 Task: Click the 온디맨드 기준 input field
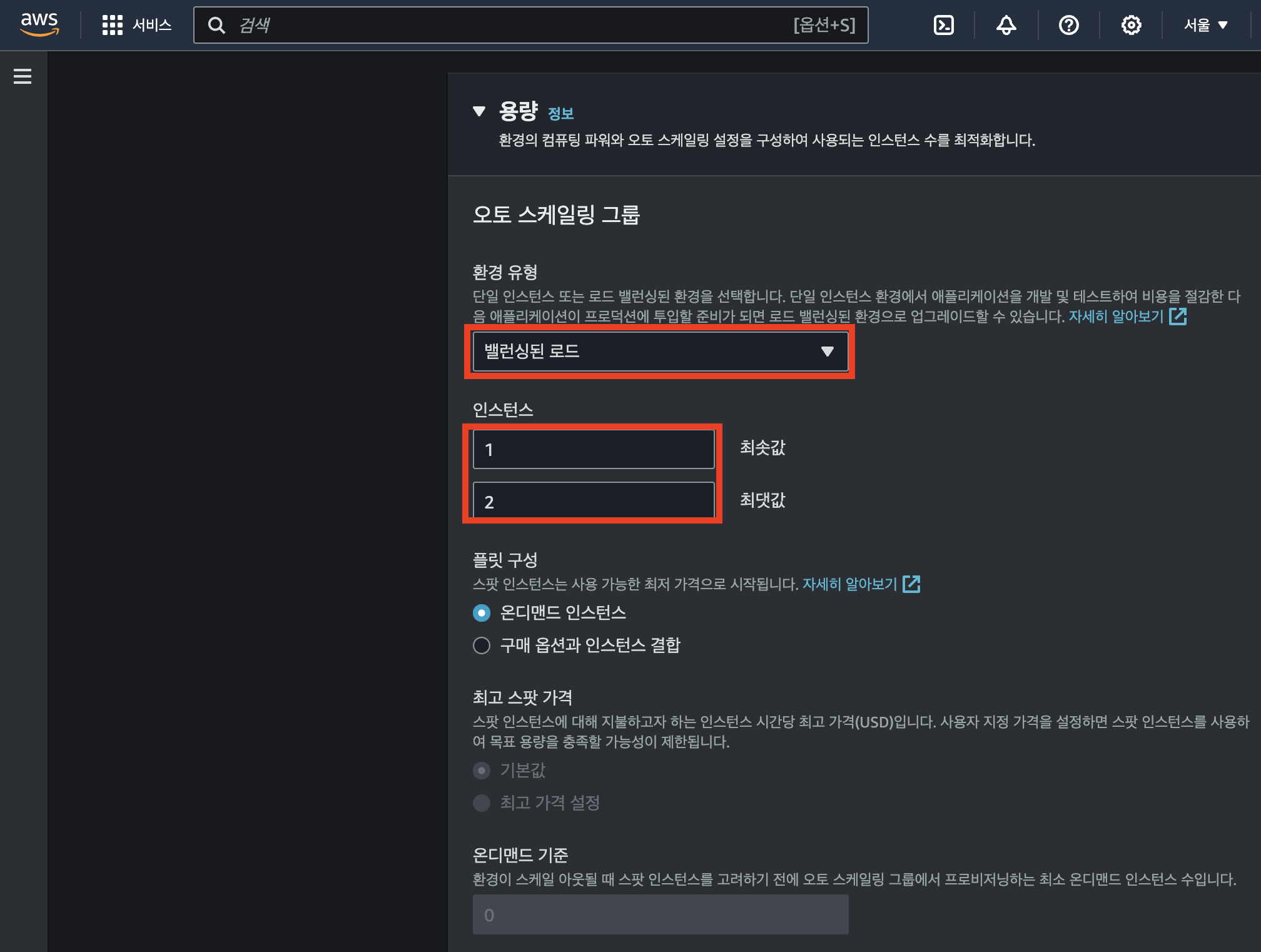[x=661, y=914]
